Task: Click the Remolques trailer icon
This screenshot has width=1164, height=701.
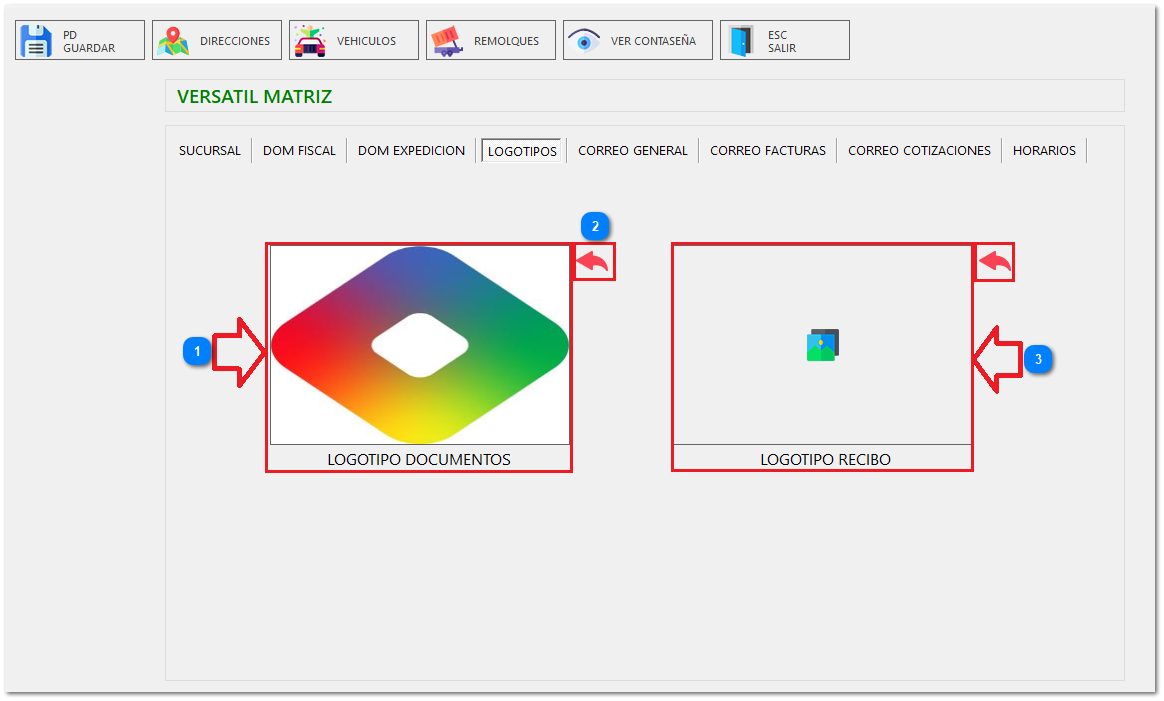Action: (447, 41)
